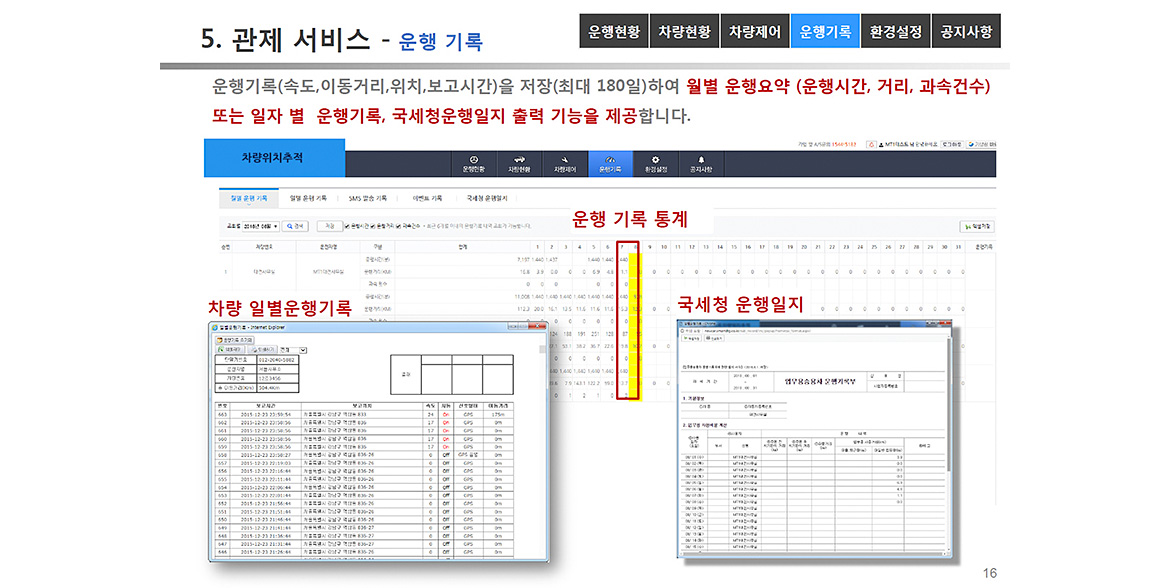Click the 공지사항 bell icon
1170x588 pixels.
[701, 160]
